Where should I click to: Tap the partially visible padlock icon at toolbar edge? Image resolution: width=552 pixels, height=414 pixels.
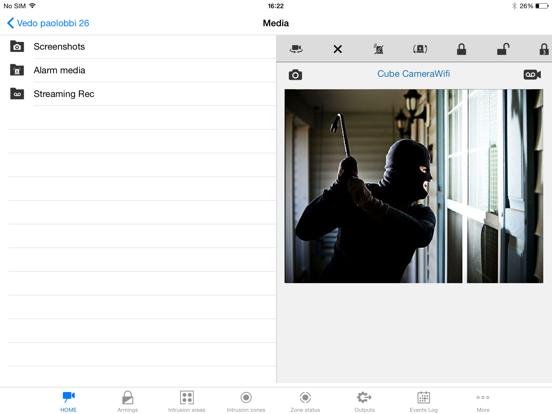pyautogui.click(x=544, y=49)
